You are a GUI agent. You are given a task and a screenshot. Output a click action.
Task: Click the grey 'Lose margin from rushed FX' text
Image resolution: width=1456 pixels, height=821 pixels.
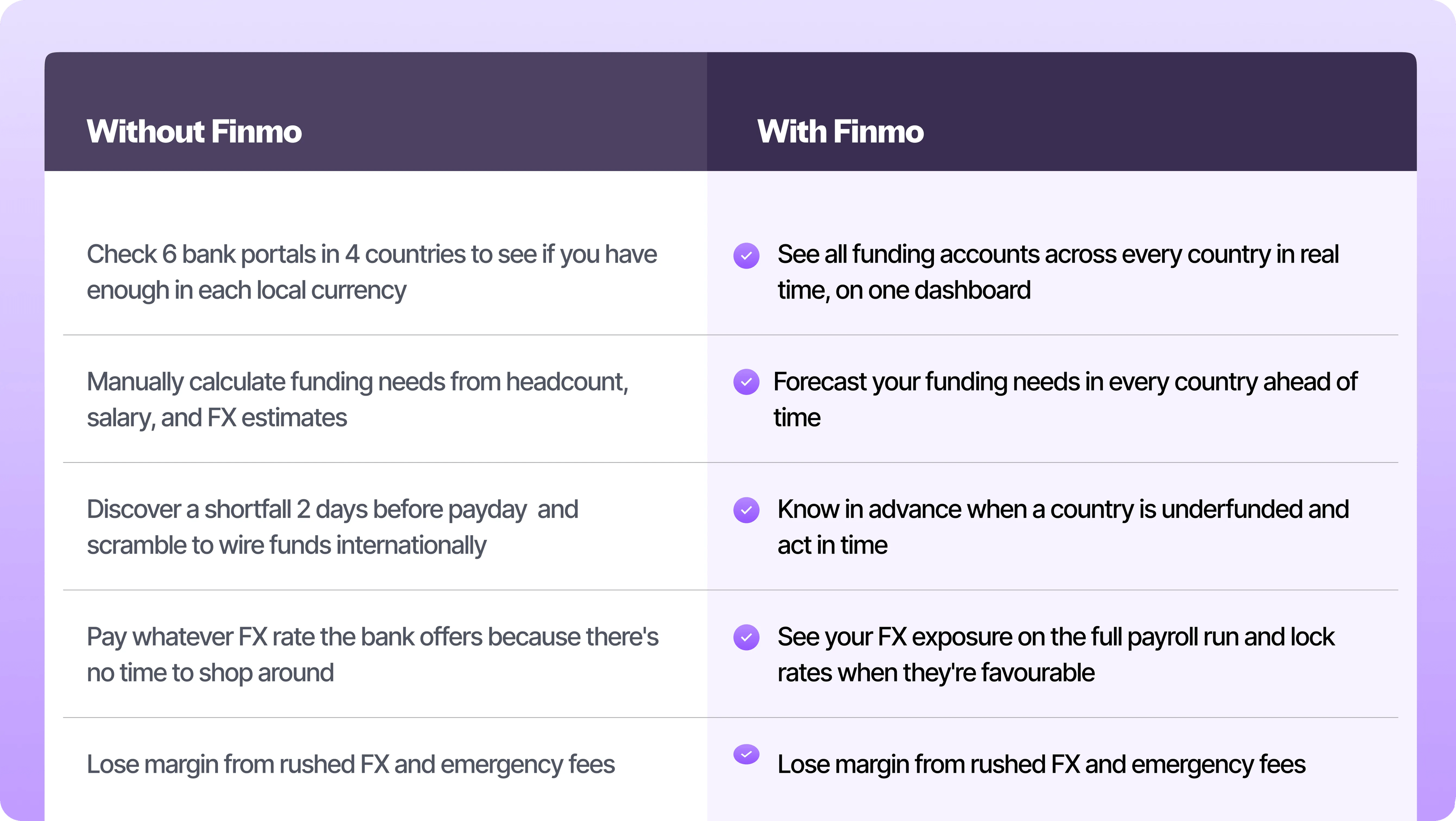pos(350,764)
